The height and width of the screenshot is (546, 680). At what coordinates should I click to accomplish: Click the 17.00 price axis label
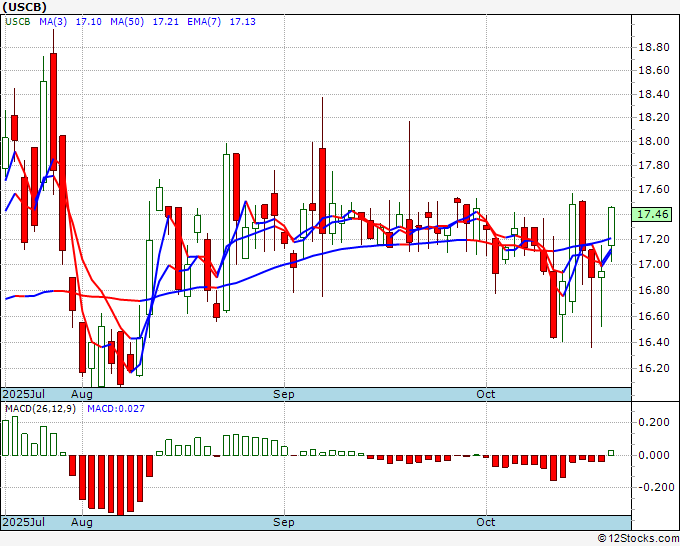654,264
